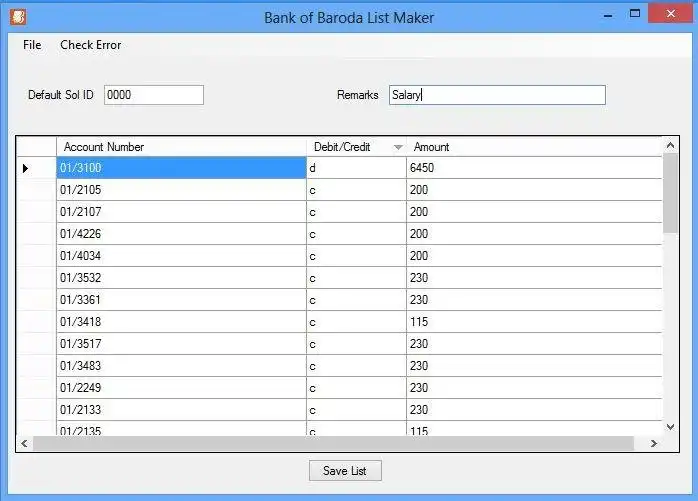The width and height of the screenshot is (698, 501).
Task: Select row header with current-row arrow
Action: pyautogui.click(x=37, y=168)
